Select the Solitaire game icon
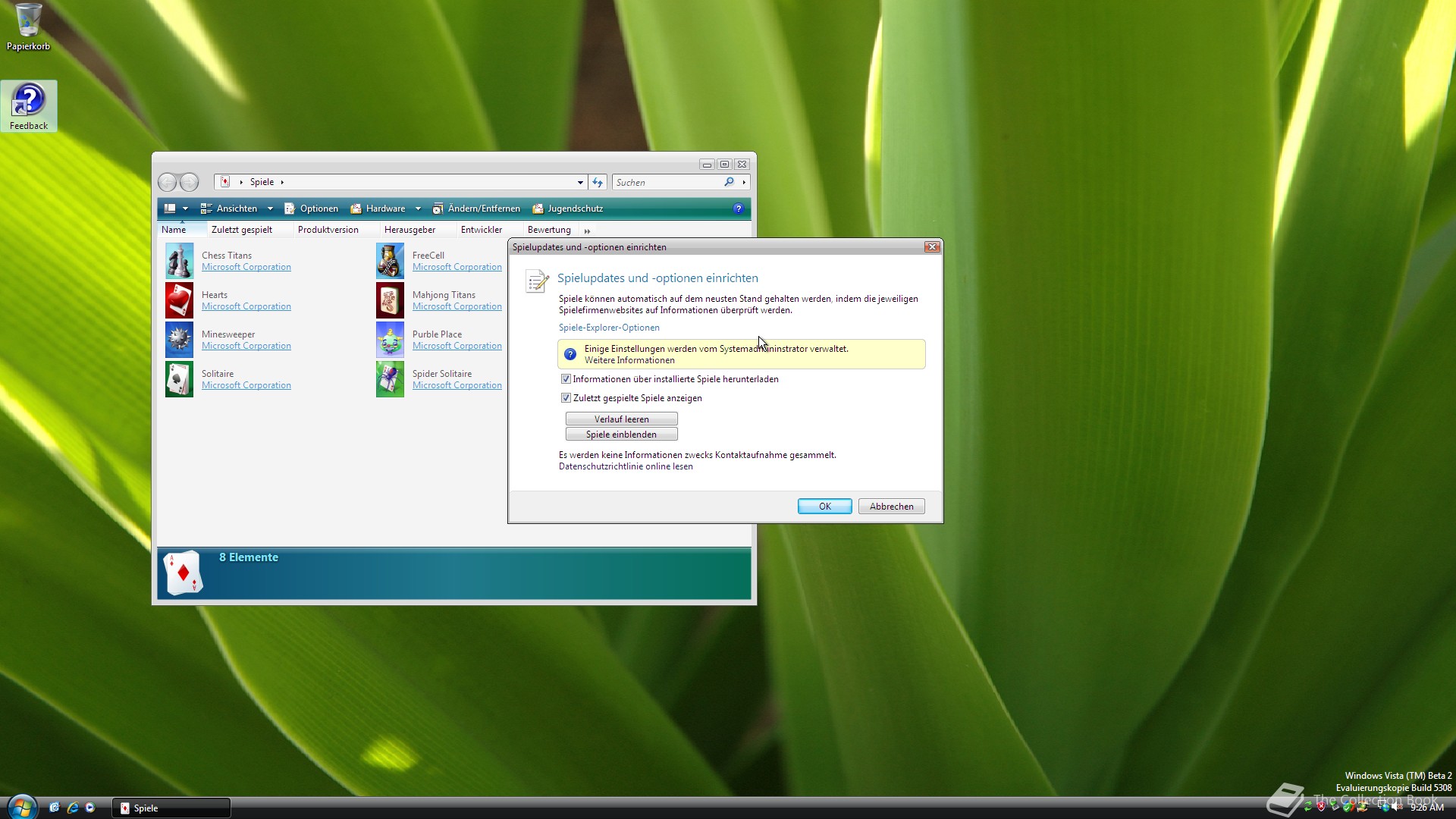The image size is (1456, 819). coord(179,379)
